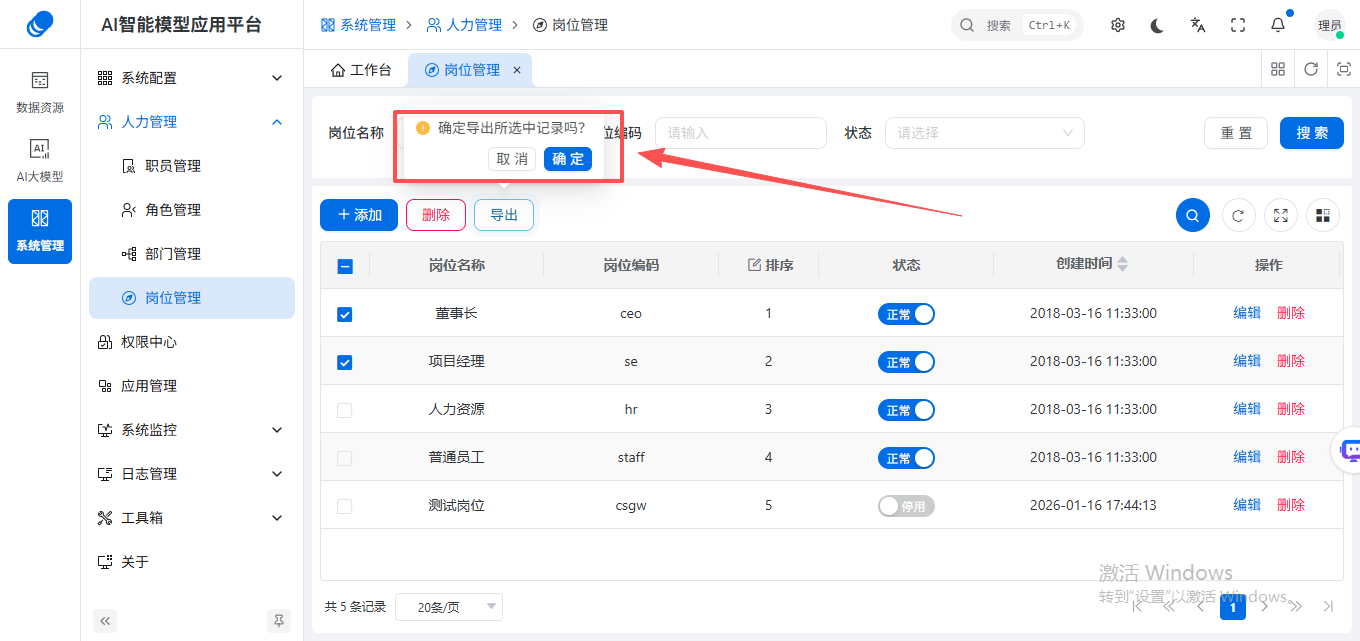Click the pink 删除 toolbar button
Image resolution: width=1360 pixels, height=641 pixels.
(436, 215)
